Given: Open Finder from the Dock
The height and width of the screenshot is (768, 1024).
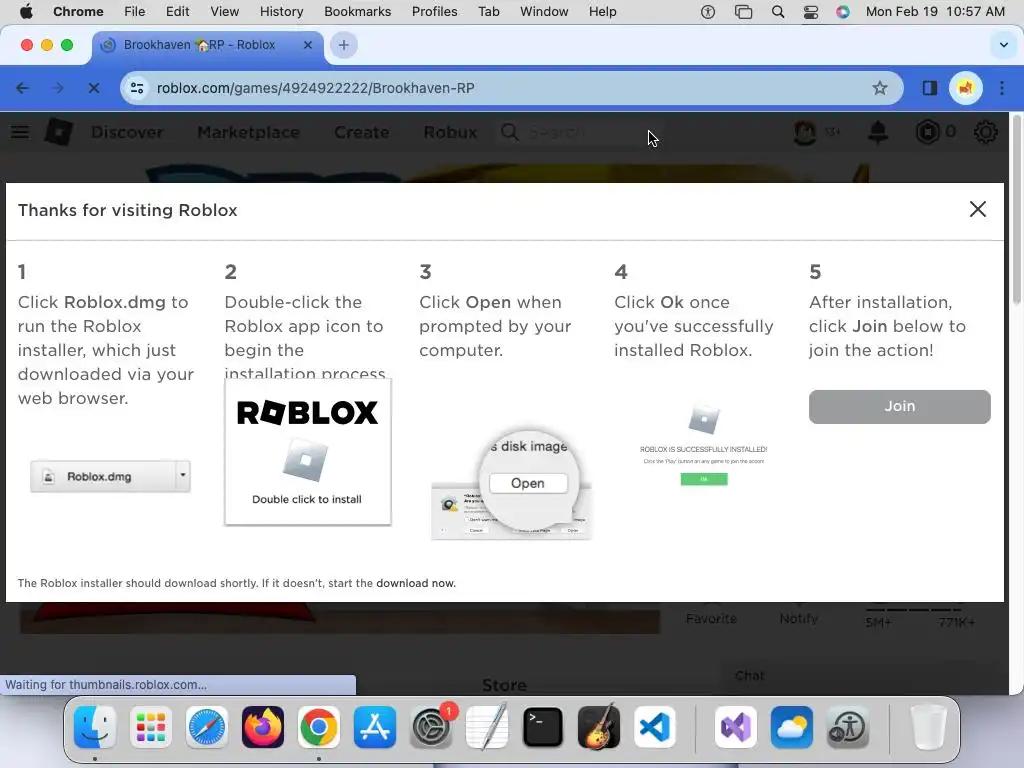Looking at the screenshot, I should click(x=95, y=727).
